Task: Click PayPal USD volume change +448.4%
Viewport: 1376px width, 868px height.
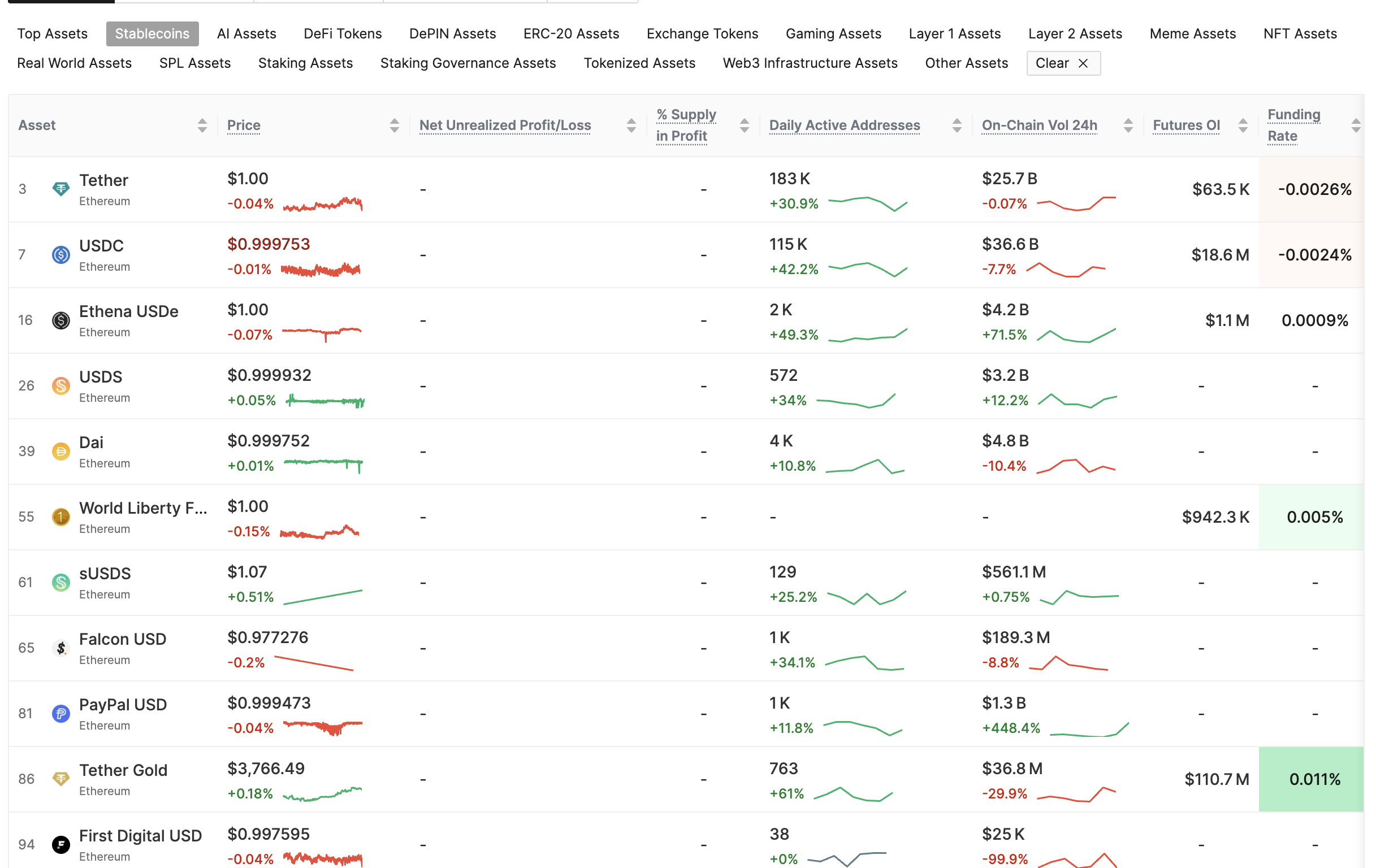Action: click(1011, 728)
